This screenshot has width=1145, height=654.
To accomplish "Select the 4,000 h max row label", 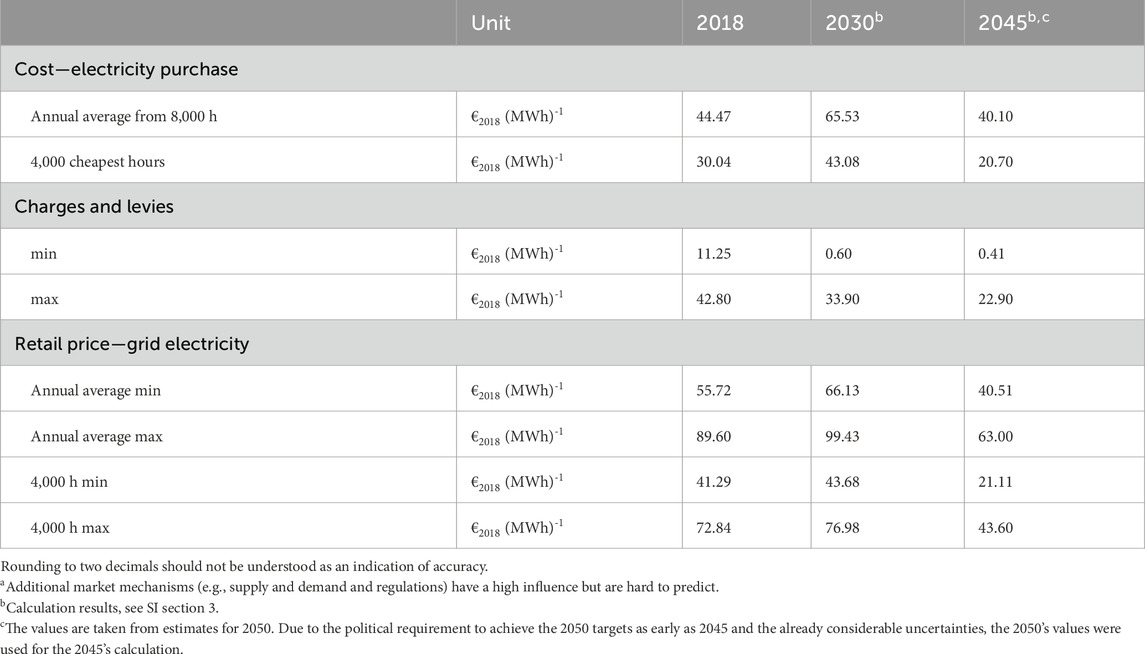I will pyautogui.click(x=70, y=527).
